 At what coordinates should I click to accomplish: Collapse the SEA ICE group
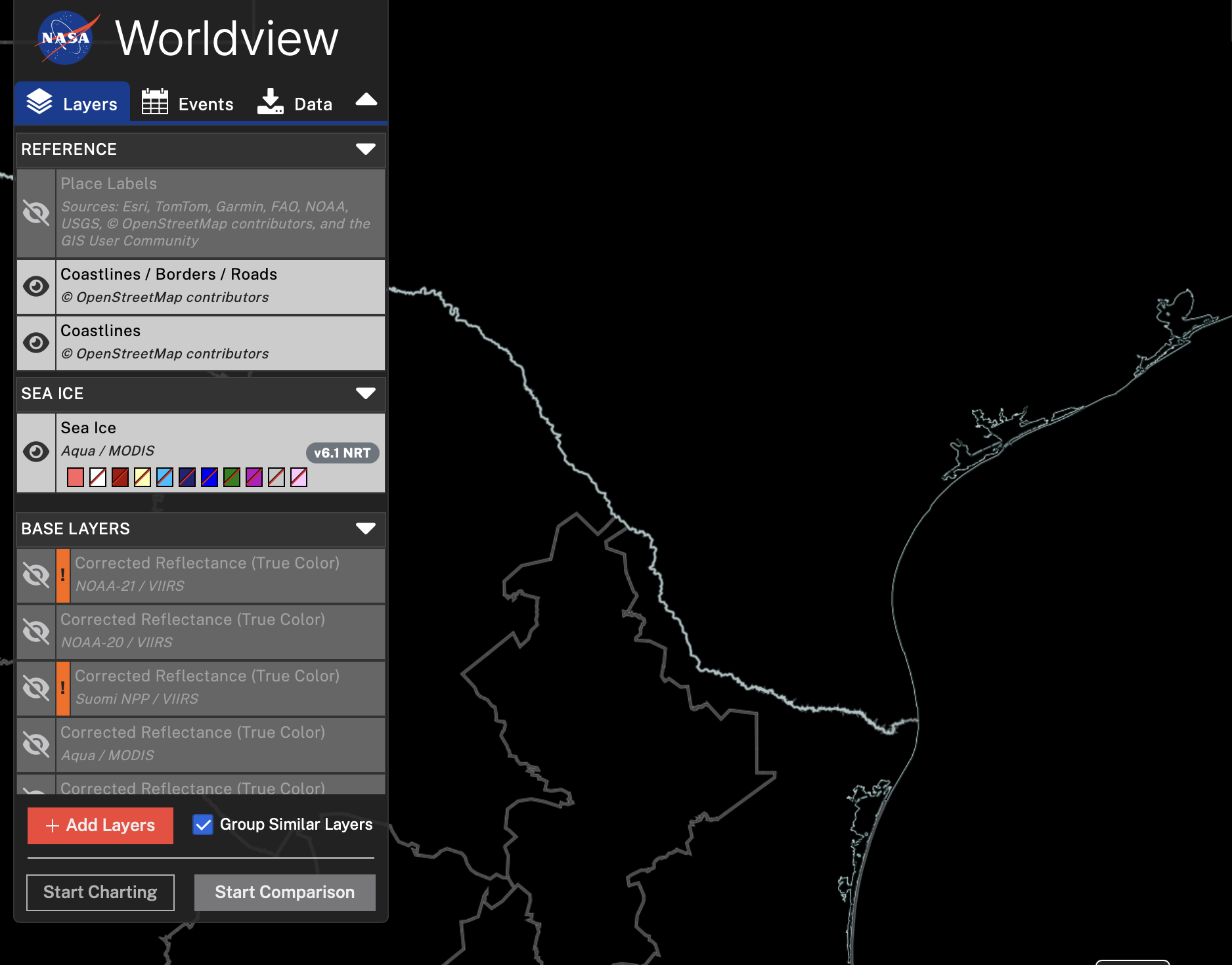[366, 393]
